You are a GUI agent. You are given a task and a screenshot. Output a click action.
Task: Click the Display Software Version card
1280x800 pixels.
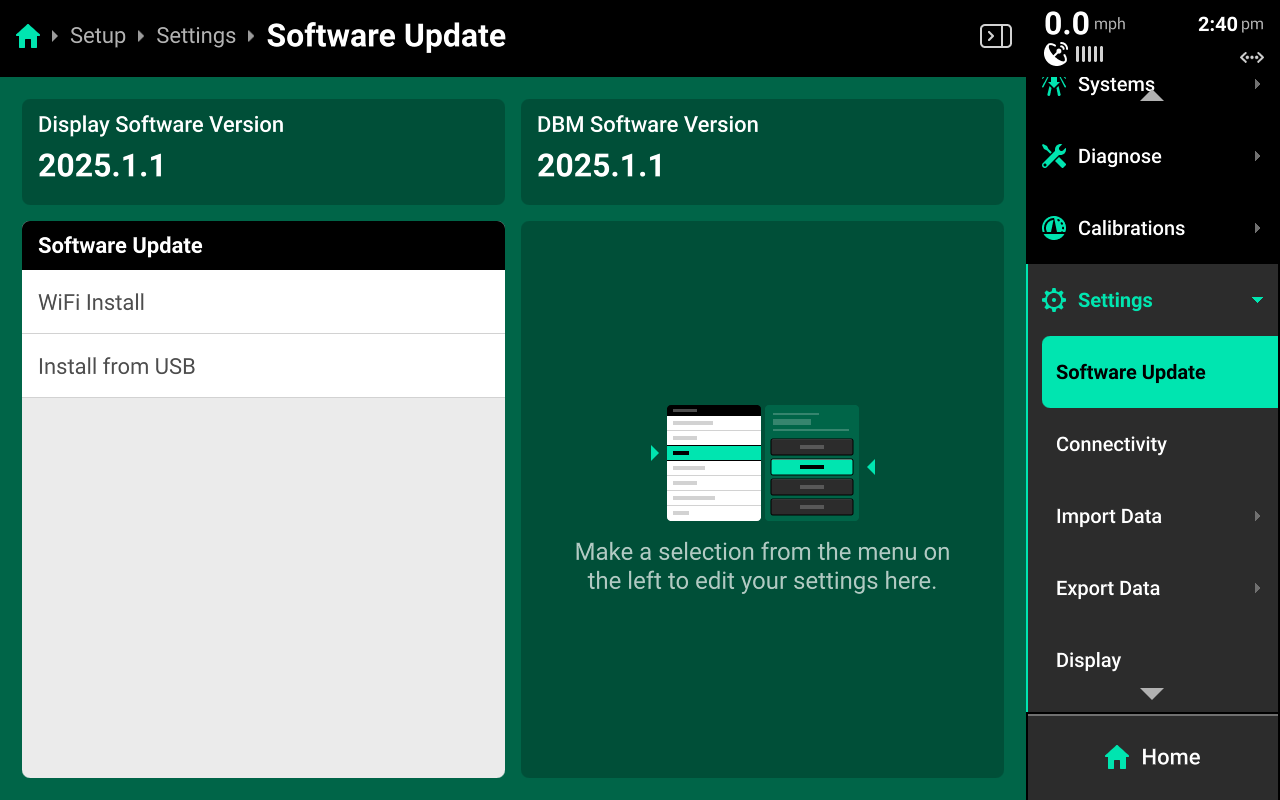[263, 152]
